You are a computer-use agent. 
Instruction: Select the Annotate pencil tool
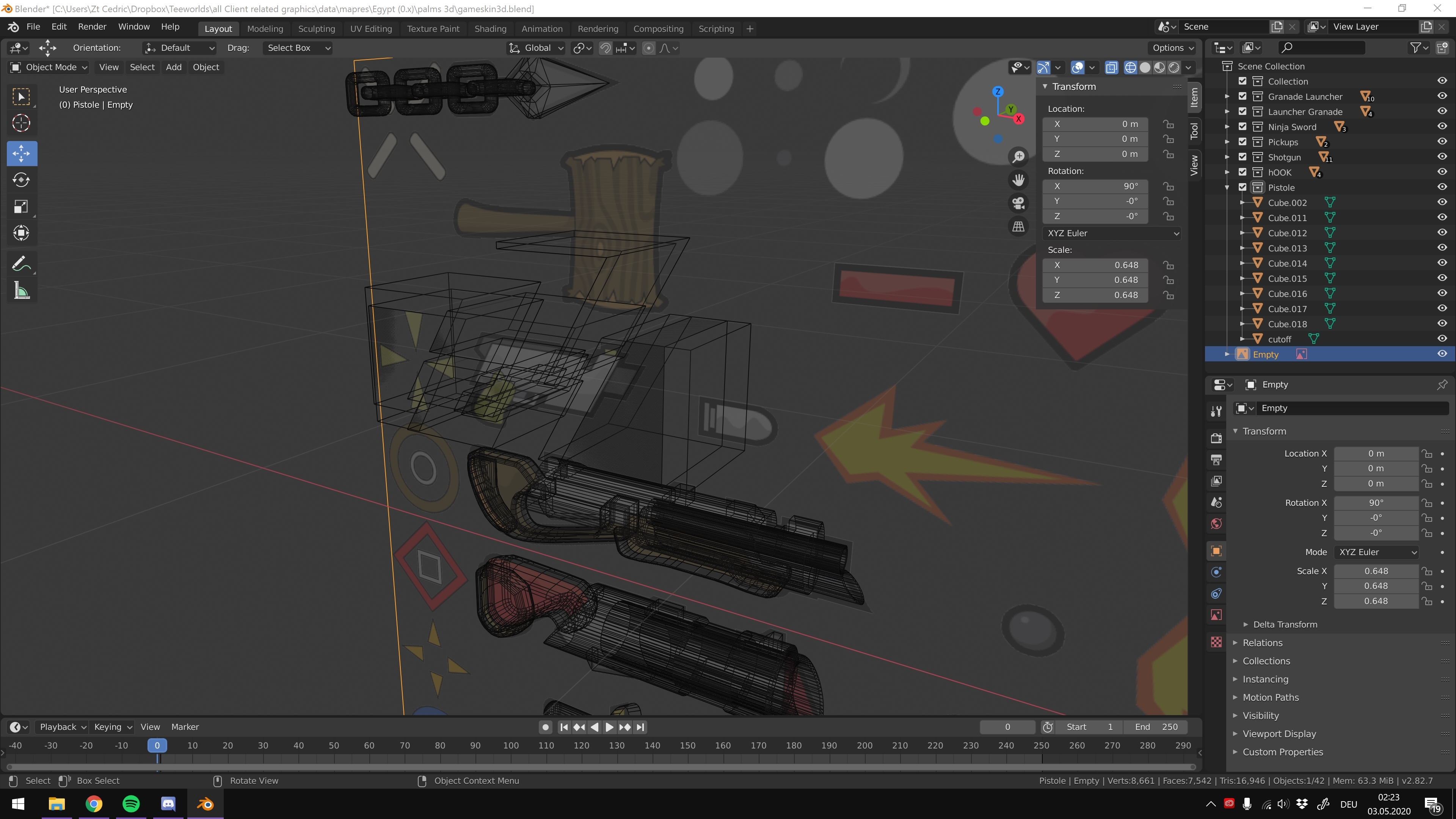tap(22, 264)
